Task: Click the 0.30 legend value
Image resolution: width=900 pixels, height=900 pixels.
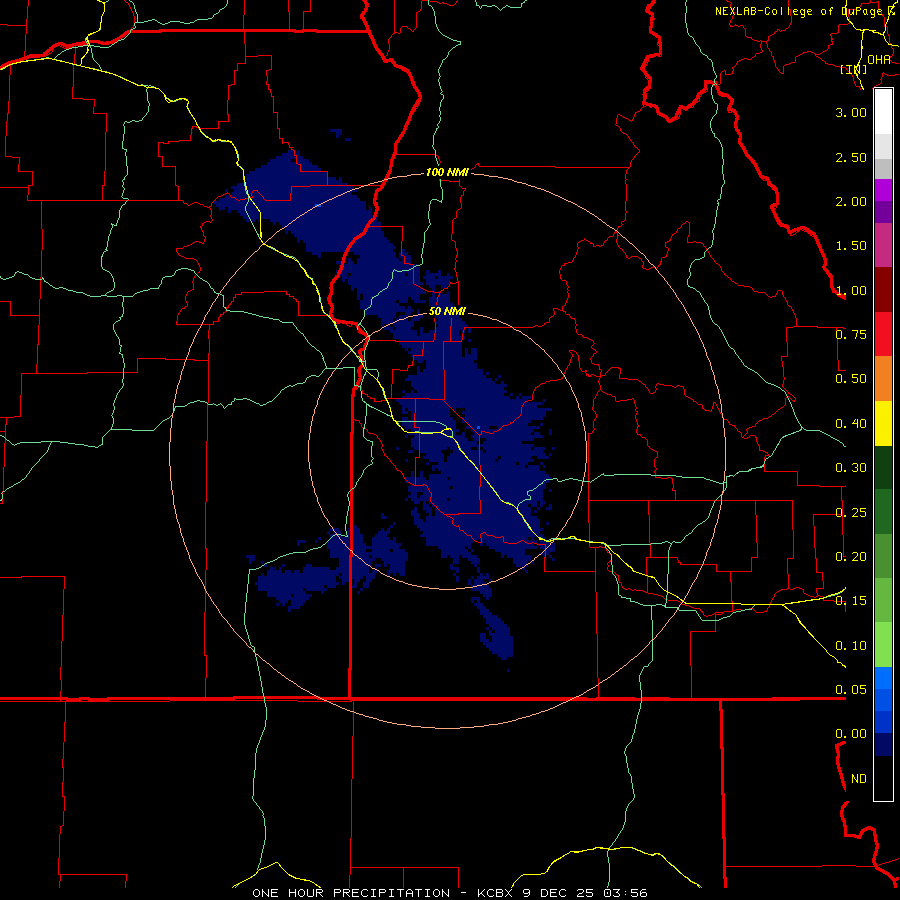Action: [851, 468]
